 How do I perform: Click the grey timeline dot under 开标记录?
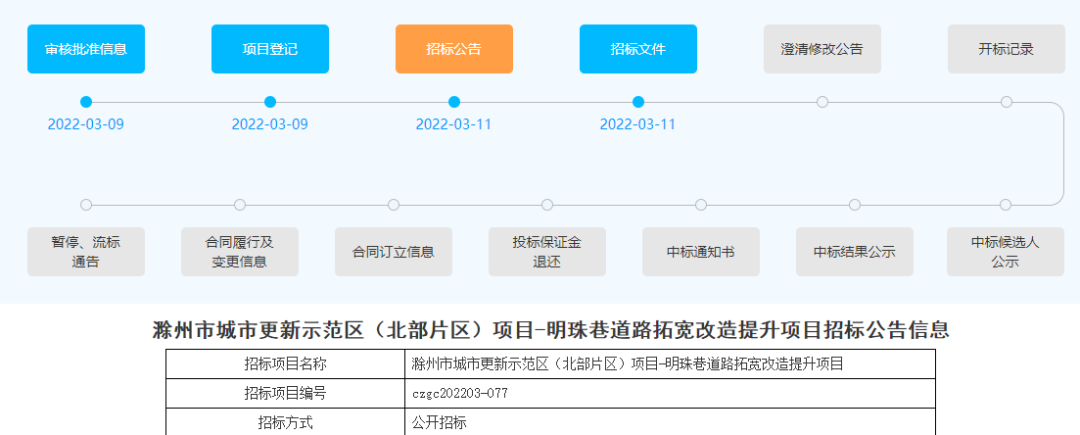click(x=1006, y=102)
